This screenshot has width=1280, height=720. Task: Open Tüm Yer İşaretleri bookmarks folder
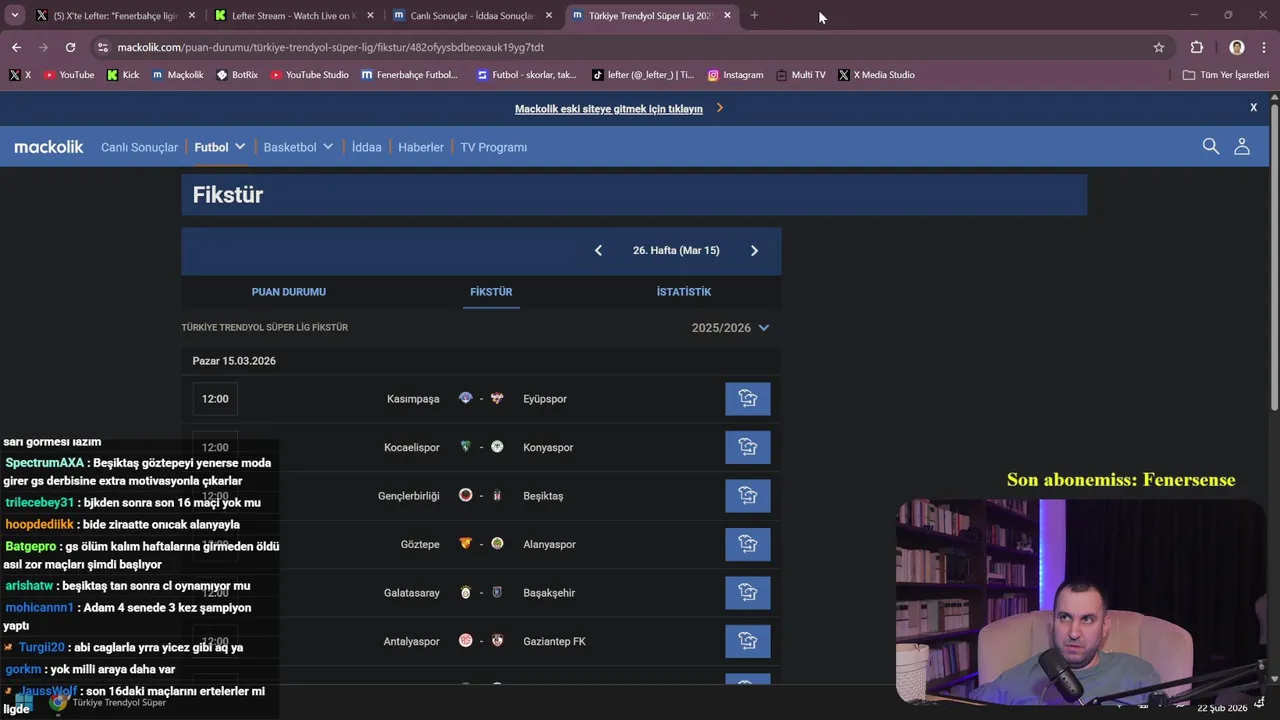click(x=1225, y=75)
